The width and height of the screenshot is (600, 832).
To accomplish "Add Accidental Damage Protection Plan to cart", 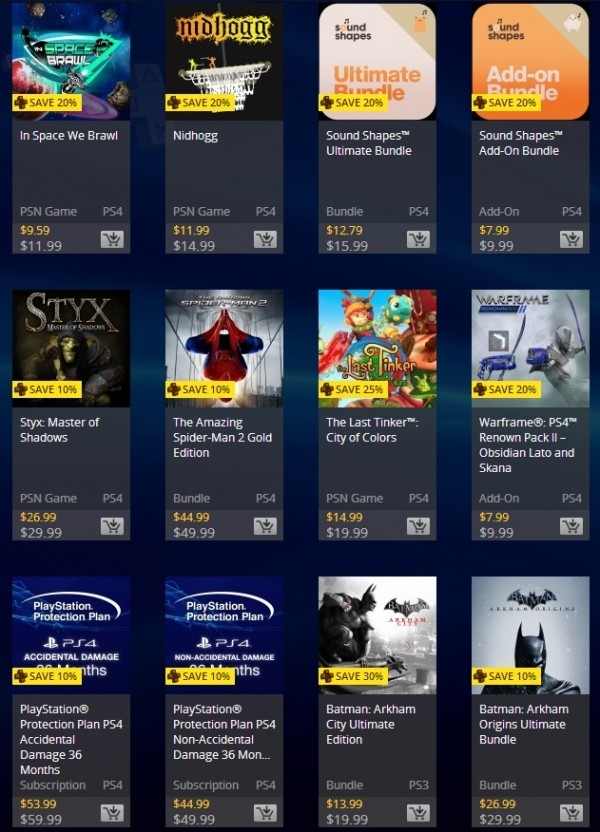I will pyautogui.click(x=112, y=813).
